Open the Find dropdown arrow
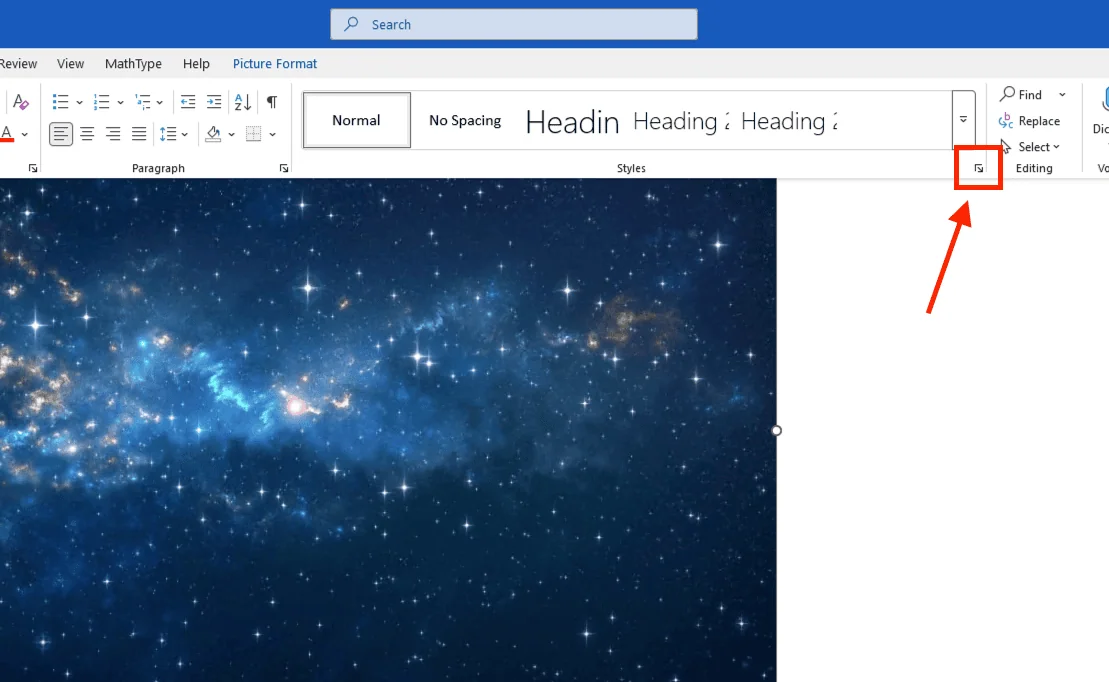 [1062, 95]
